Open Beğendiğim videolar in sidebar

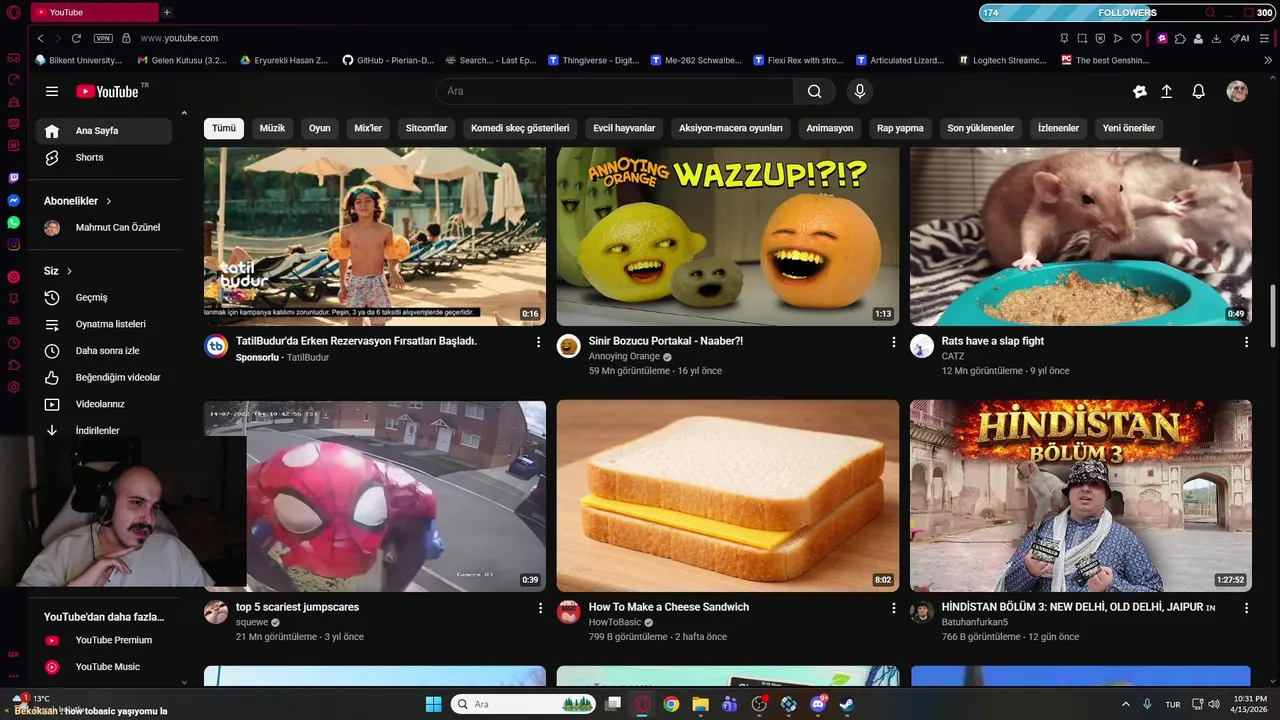coord(104,377)
